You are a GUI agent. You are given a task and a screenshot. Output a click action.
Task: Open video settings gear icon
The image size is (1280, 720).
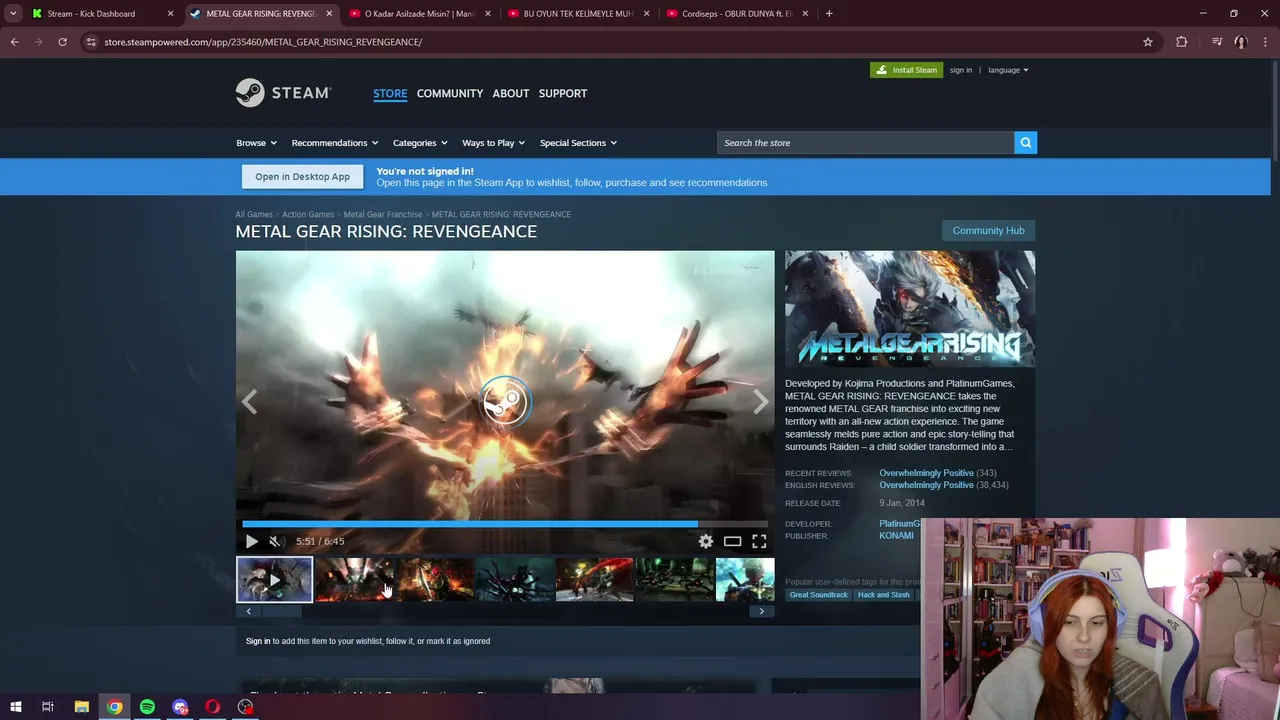click(x=706, y=541)
